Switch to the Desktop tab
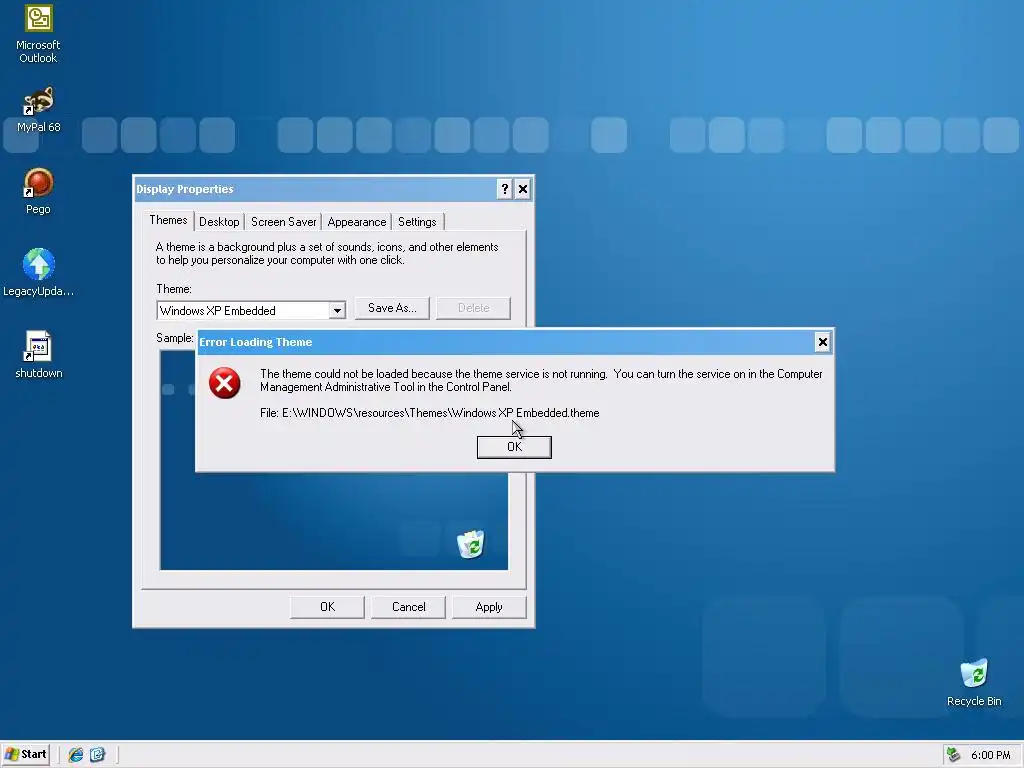 click(219, 222)
